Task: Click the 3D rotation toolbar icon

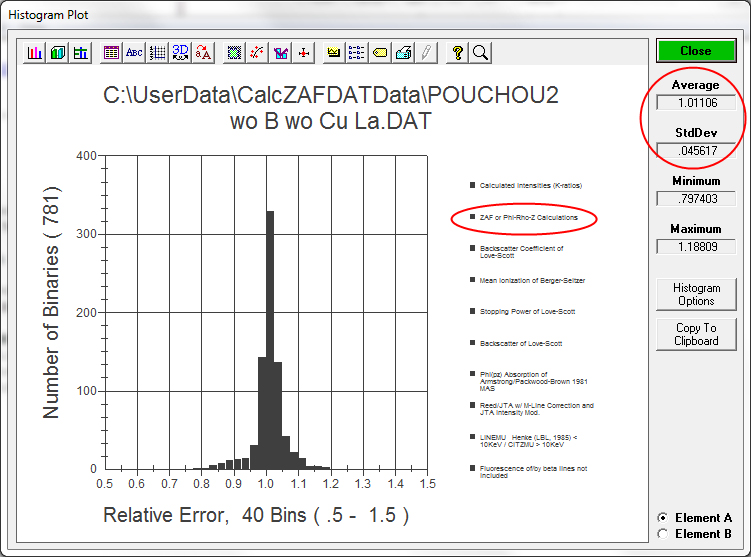Action: coord(181,53)
